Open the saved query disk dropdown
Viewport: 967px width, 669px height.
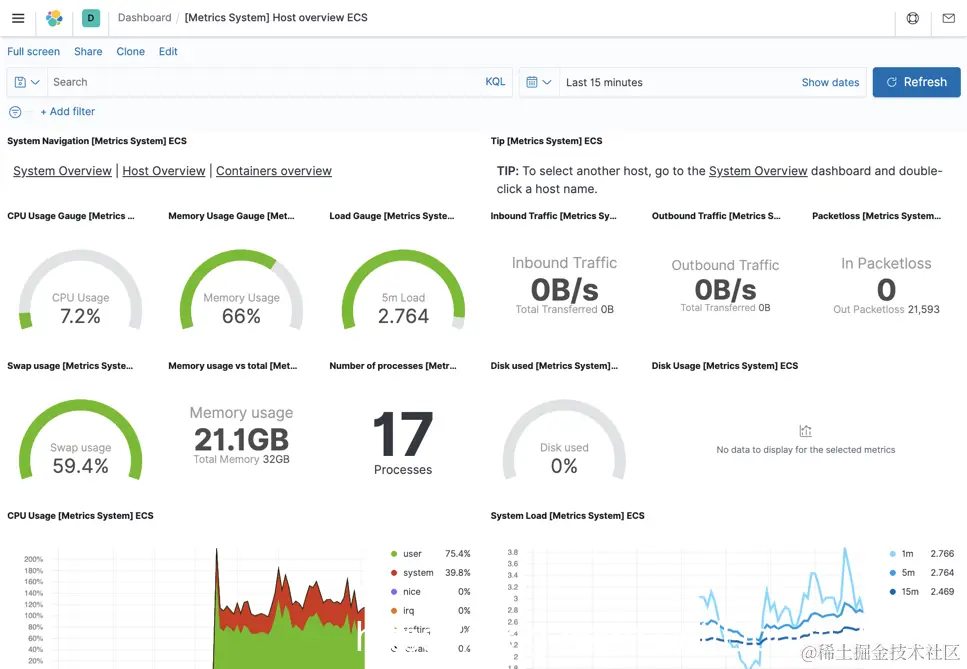tap(27, 82)
